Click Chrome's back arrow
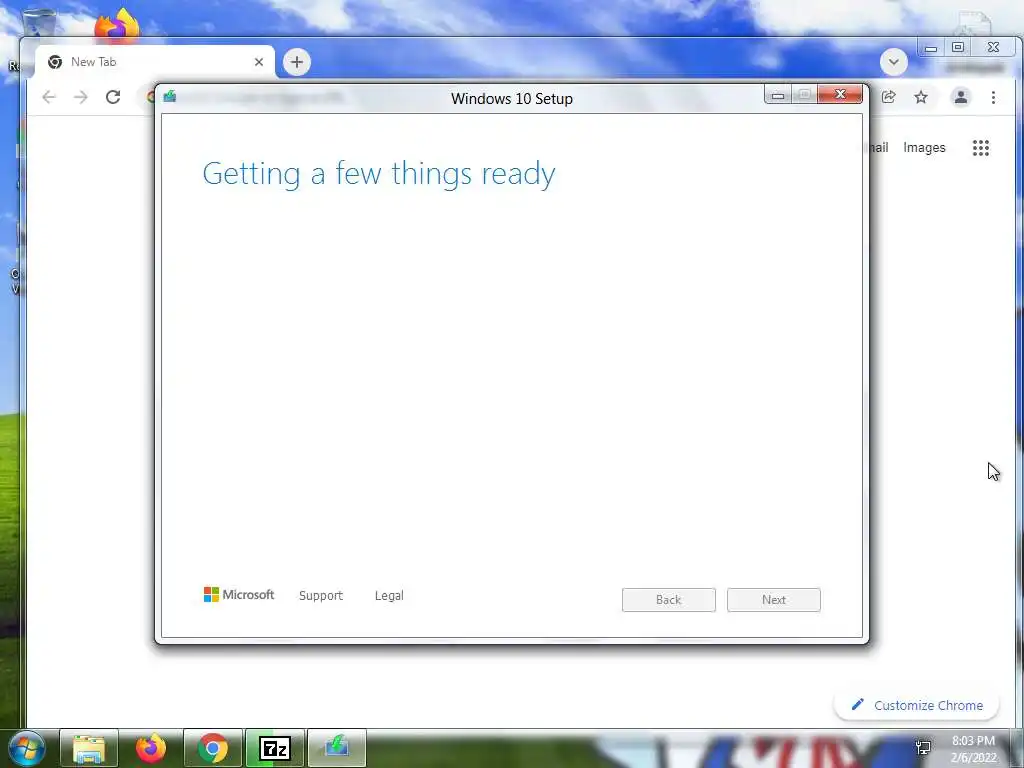The height and width of the screenshot is (768, 1024). pyautogui.click(x=49, y=97)
